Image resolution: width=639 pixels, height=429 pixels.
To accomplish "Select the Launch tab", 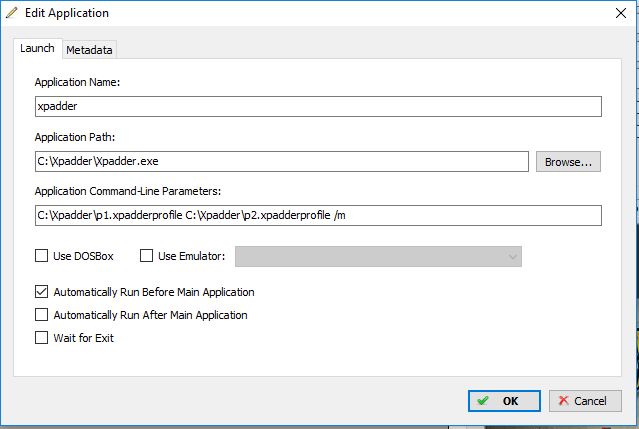I will 37,48.
